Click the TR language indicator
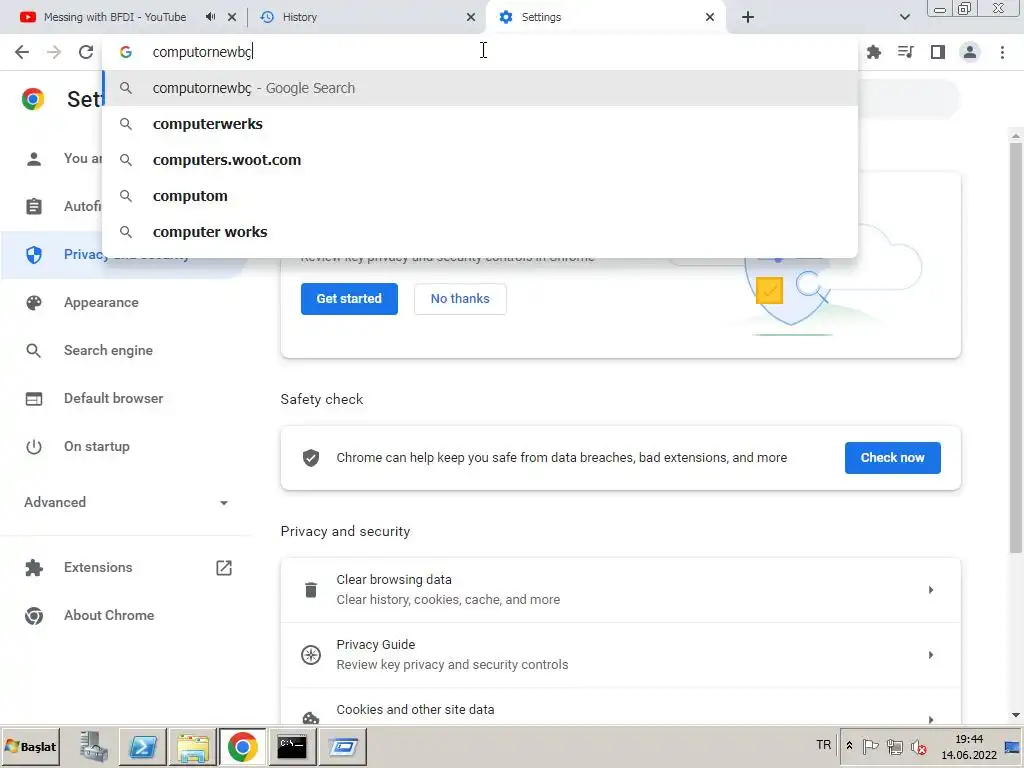The image size is (1024, 768). (x=824, y=744)
